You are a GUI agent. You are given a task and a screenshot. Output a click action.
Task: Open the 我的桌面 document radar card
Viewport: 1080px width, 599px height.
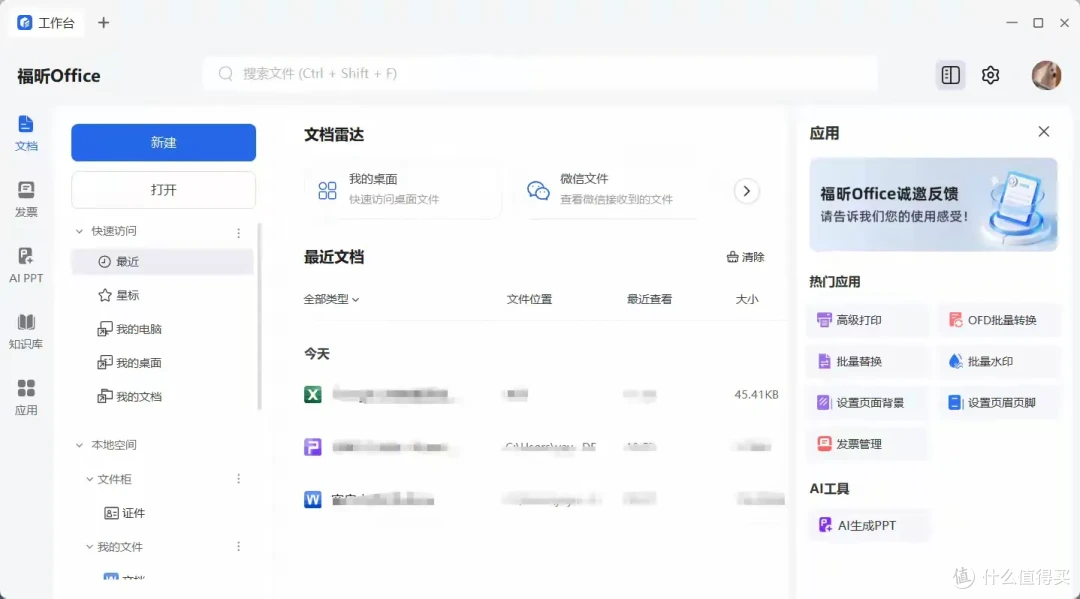pyautogui.click(x=403, y=190)
